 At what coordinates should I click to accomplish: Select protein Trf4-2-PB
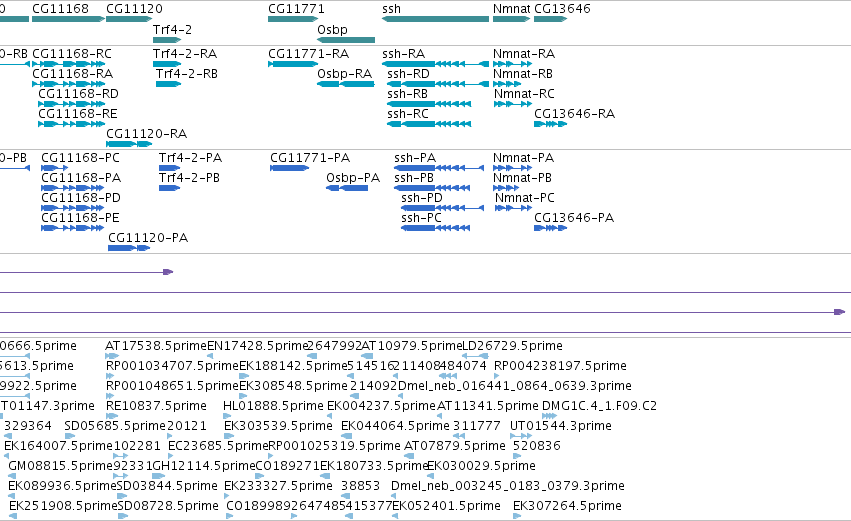click(x=189, y=178)
